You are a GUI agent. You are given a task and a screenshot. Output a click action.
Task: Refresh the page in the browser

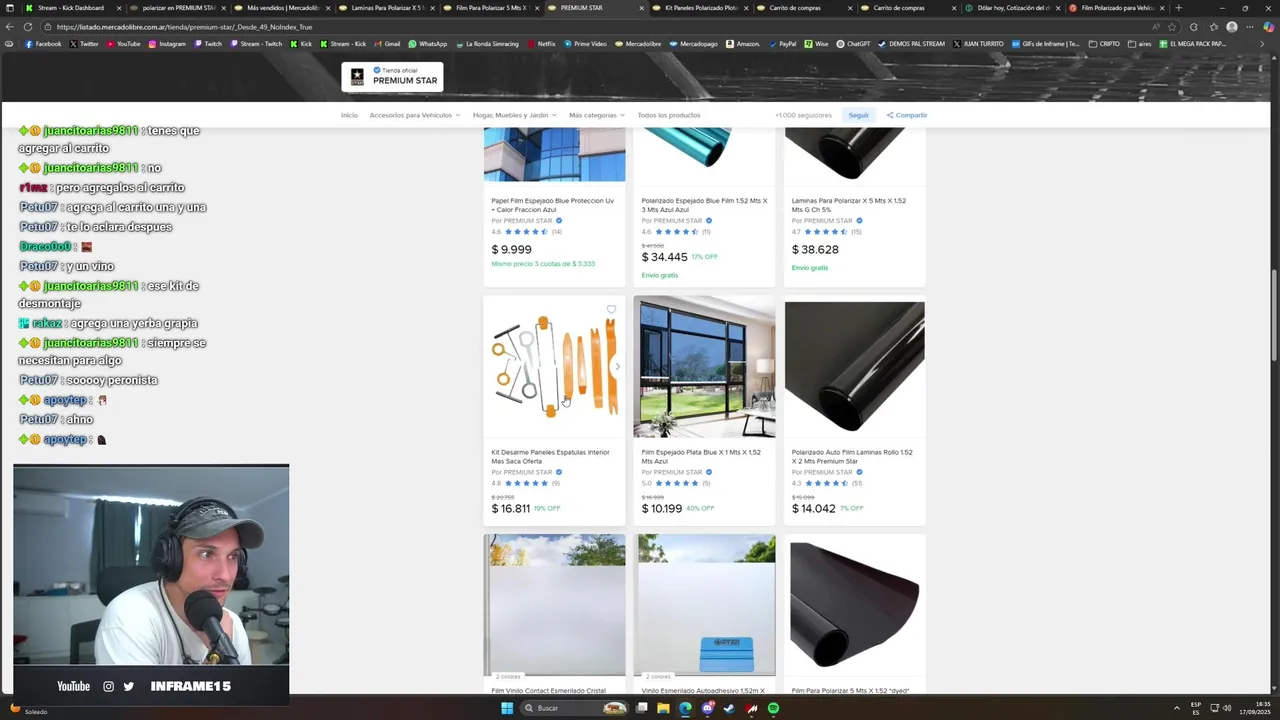click(28, 27)
